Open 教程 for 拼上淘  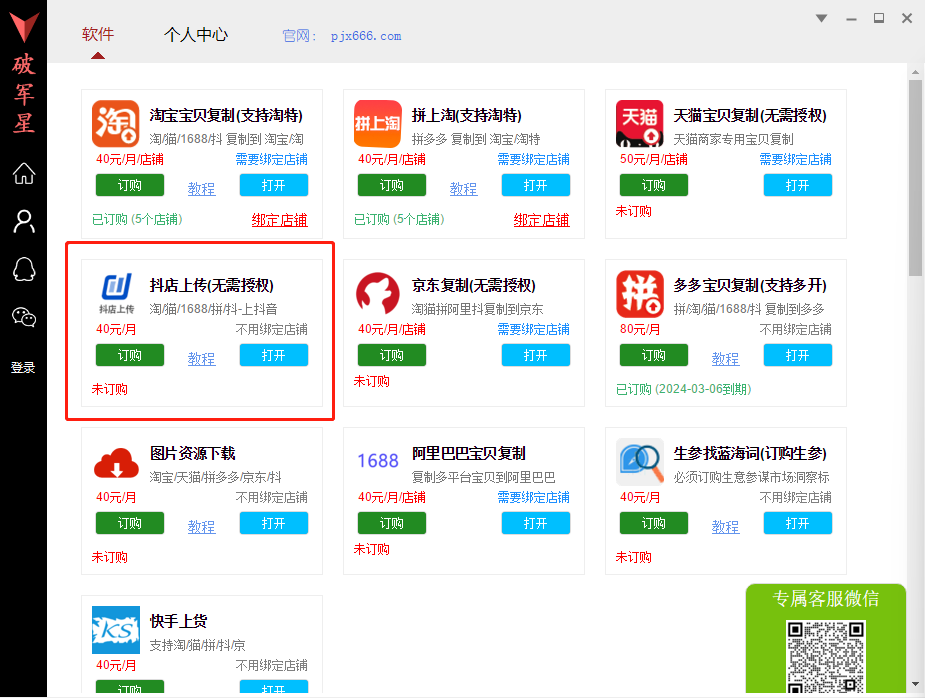[x=464, y=189]
